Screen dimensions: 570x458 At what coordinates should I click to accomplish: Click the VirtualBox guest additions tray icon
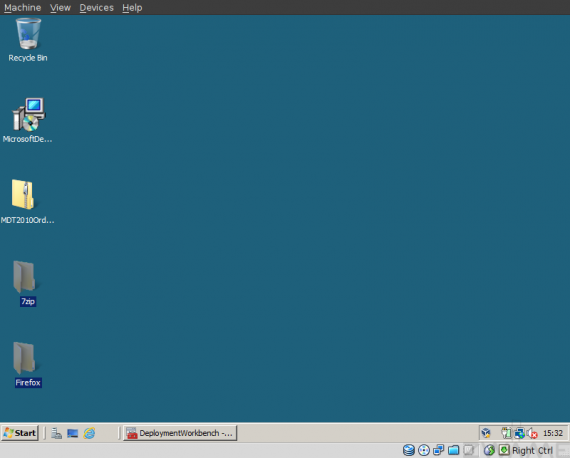point(486,433)
